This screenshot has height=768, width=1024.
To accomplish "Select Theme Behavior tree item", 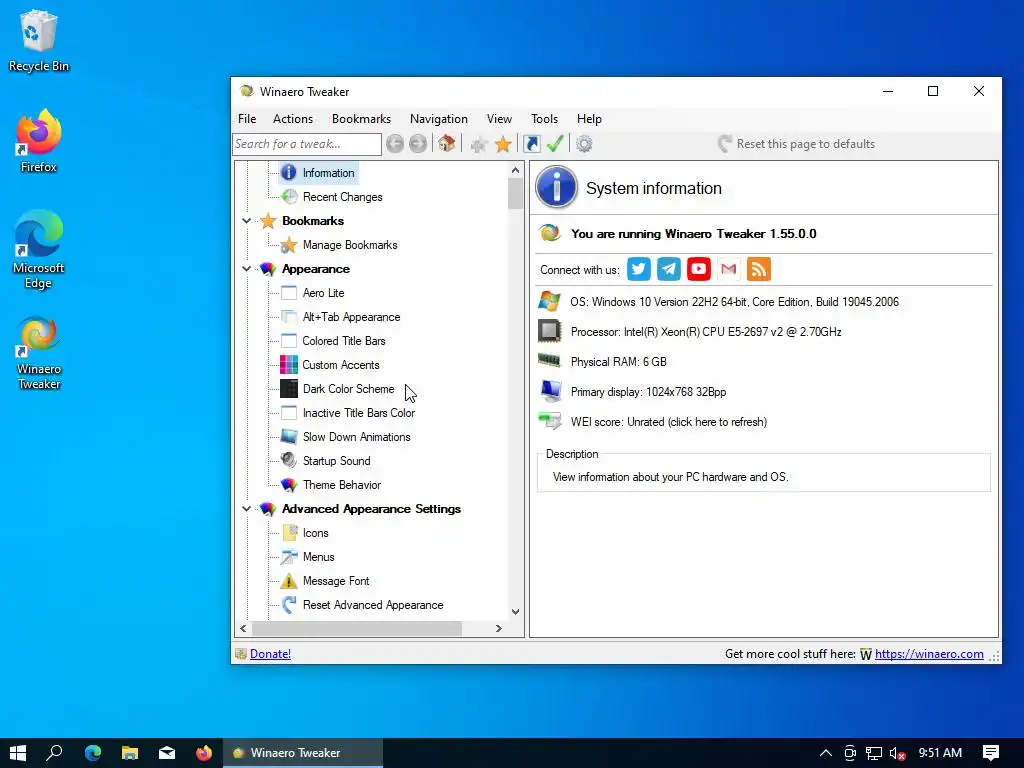I will [x=342, y=485].
